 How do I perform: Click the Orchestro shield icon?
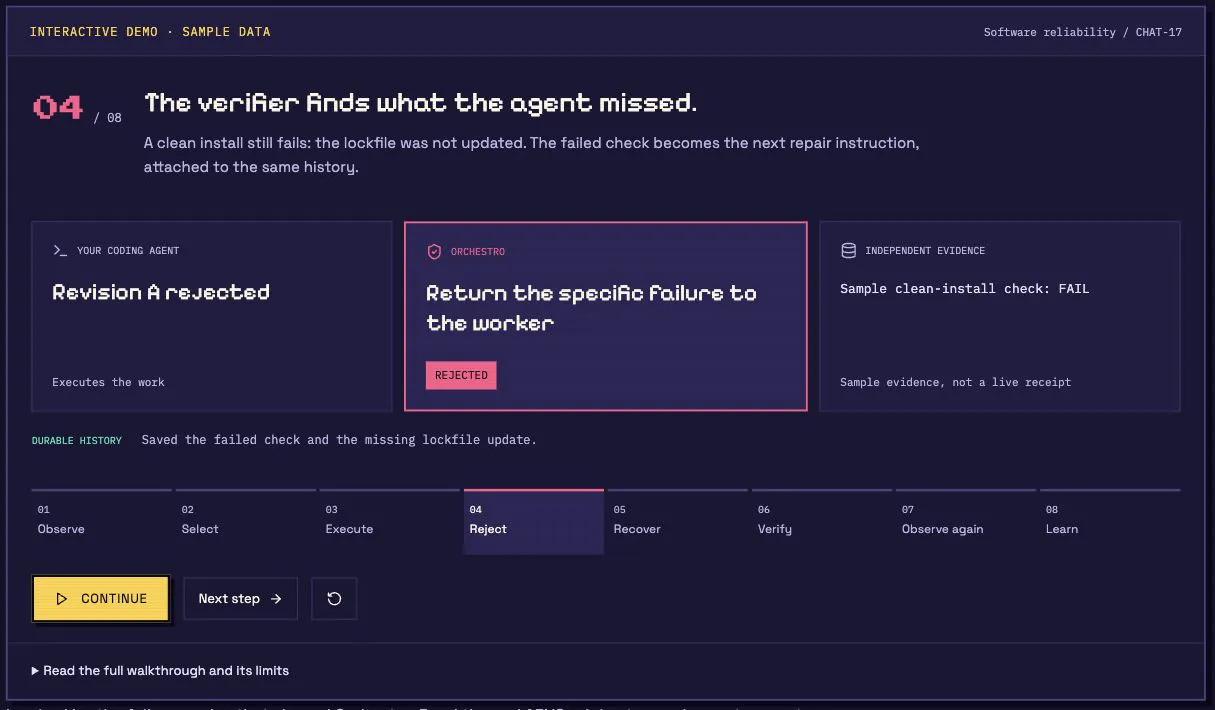point(434,252)
